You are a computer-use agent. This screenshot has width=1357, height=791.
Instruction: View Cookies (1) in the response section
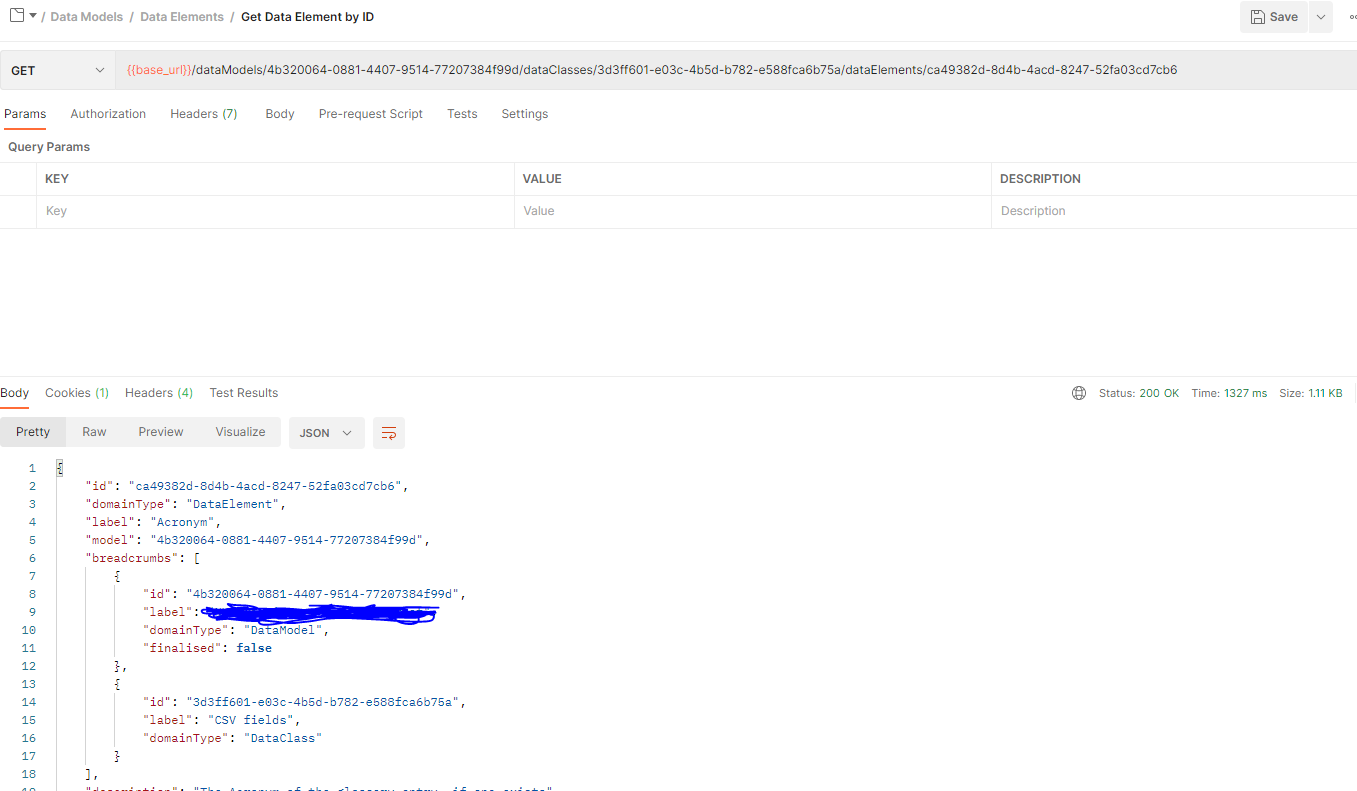76,392
